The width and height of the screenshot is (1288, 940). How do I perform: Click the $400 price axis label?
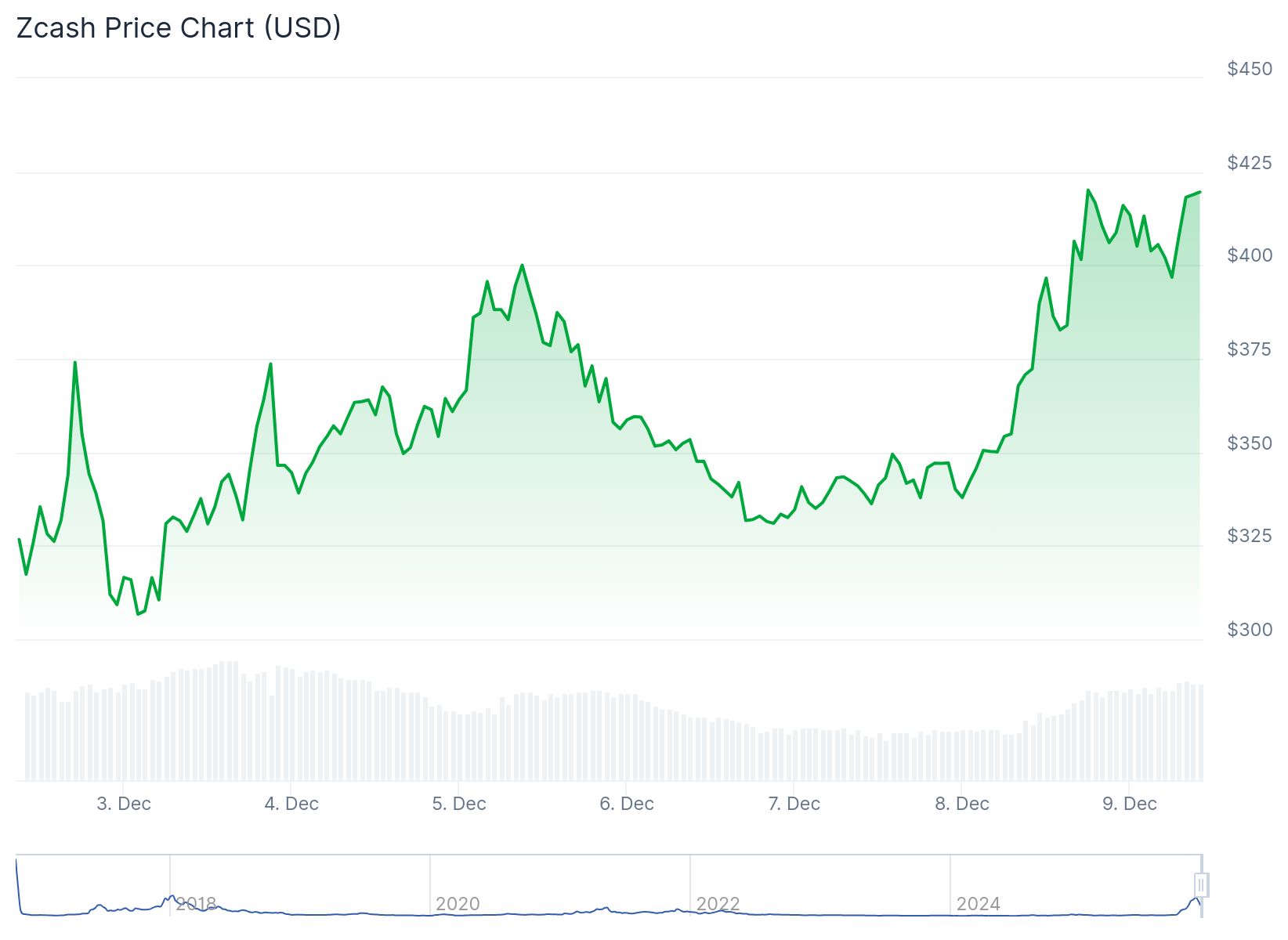point(1250,255)
